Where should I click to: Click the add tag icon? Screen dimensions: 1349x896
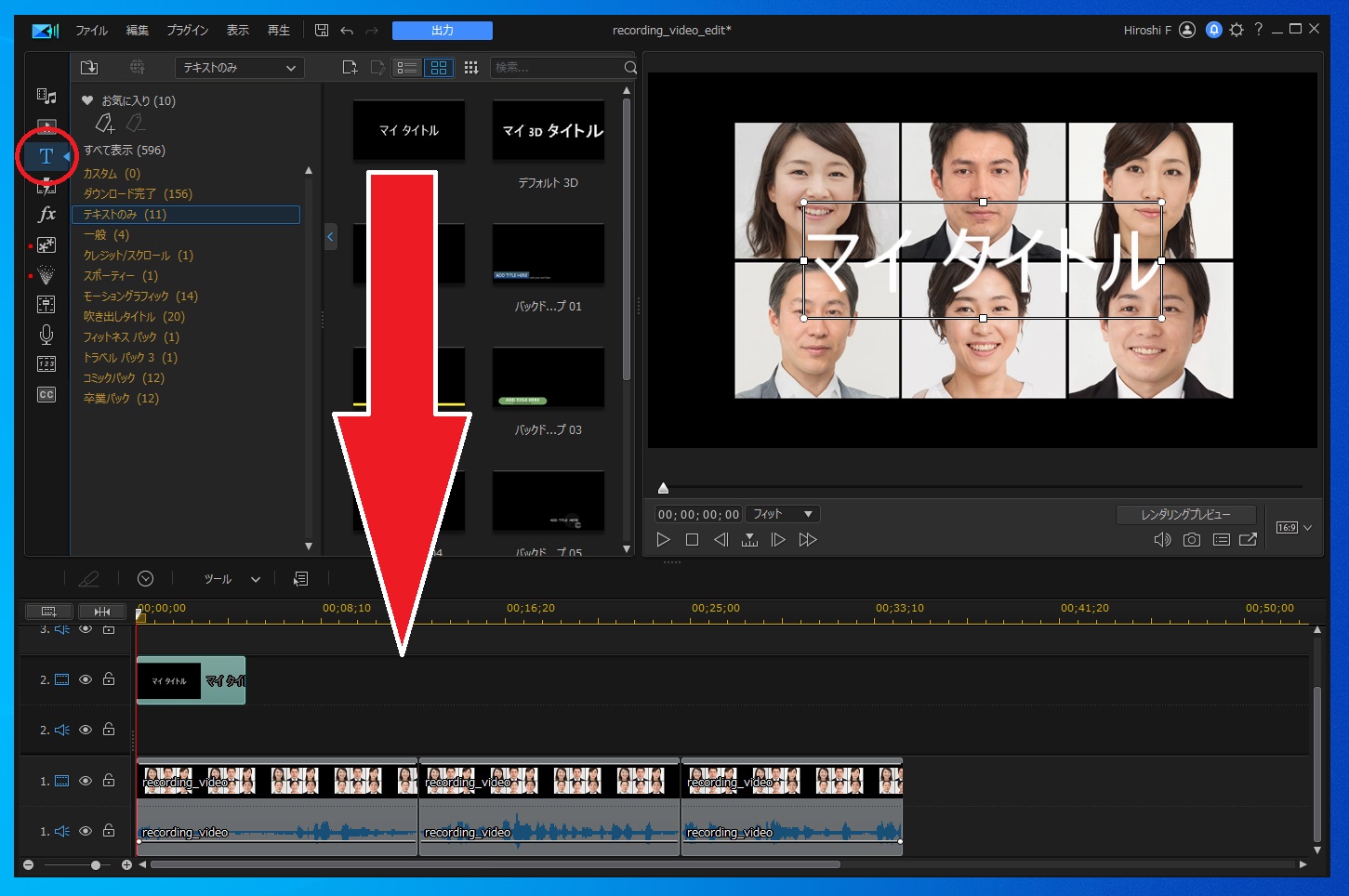[105, 123]
